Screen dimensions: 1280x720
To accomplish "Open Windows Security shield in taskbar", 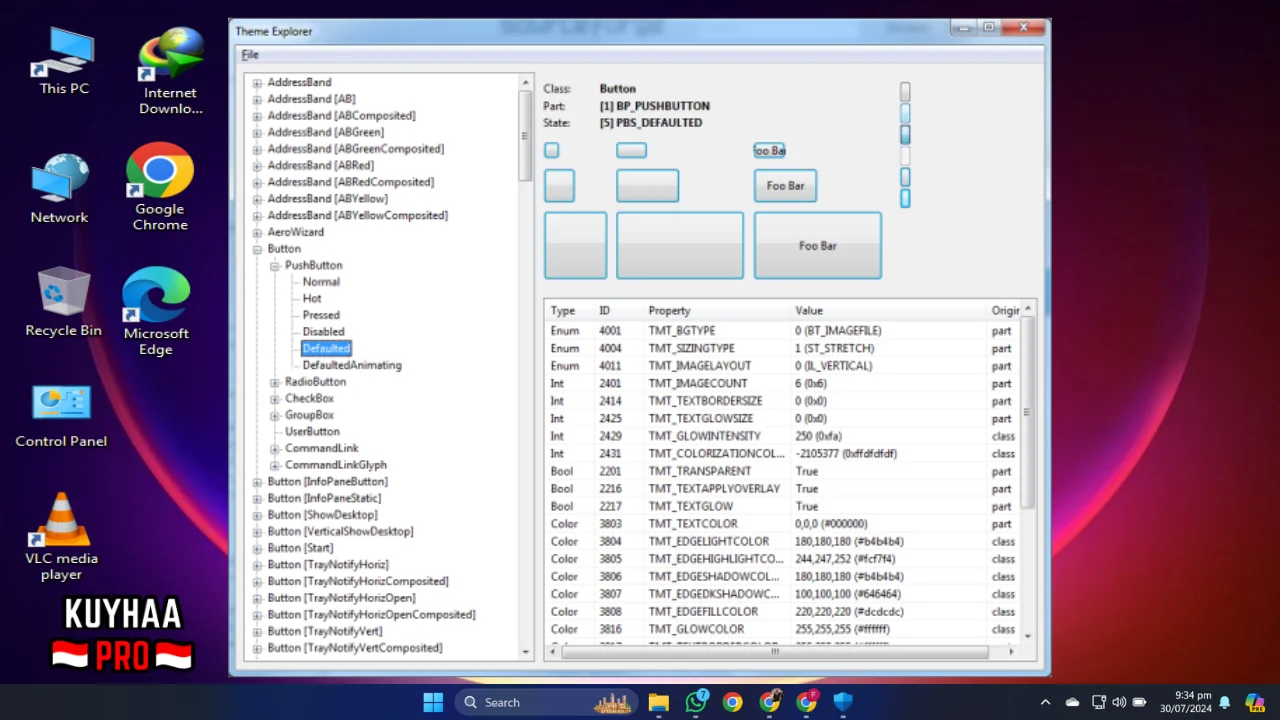I will [x=843, y=702].
